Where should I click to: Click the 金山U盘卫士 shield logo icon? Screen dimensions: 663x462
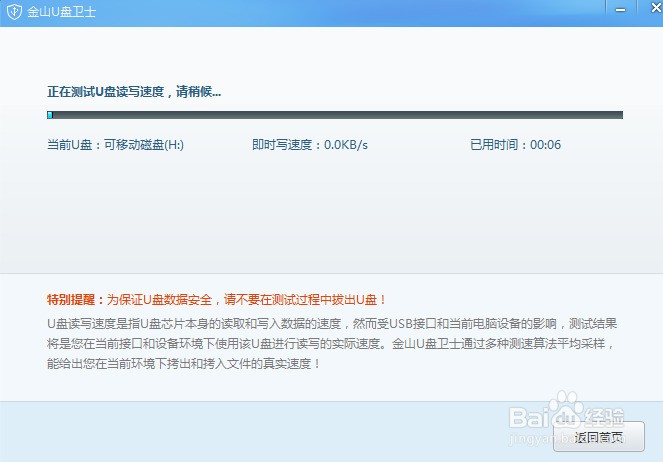point(14,11)
